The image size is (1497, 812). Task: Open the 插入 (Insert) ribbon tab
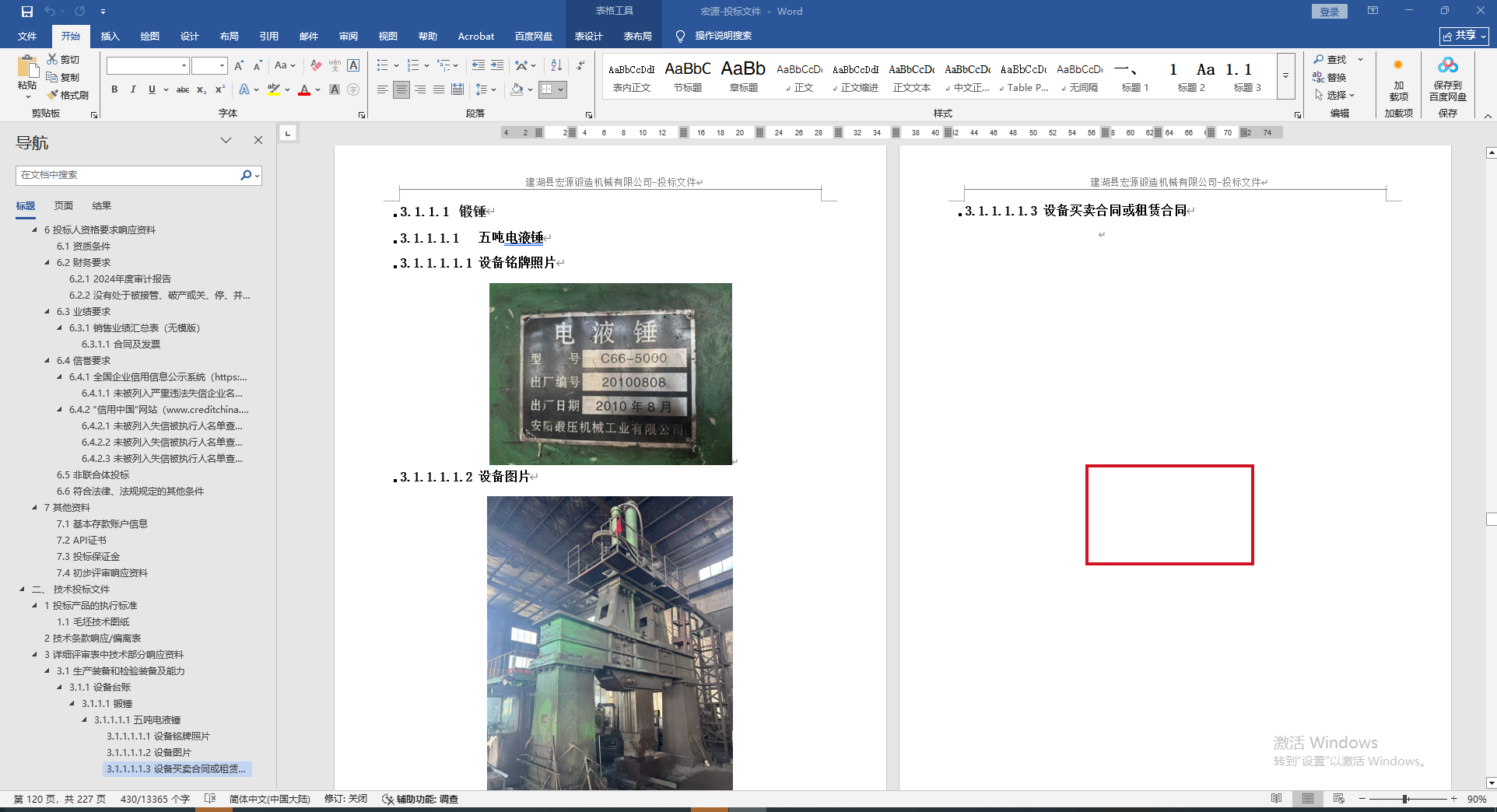click(110, 36)
